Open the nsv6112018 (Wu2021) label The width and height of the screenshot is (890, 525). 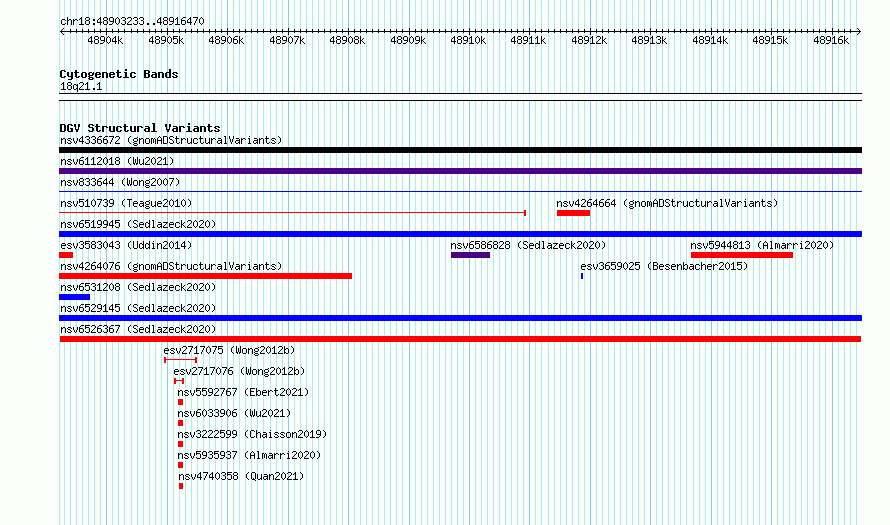pyautogui.click(x=117, y=161)
